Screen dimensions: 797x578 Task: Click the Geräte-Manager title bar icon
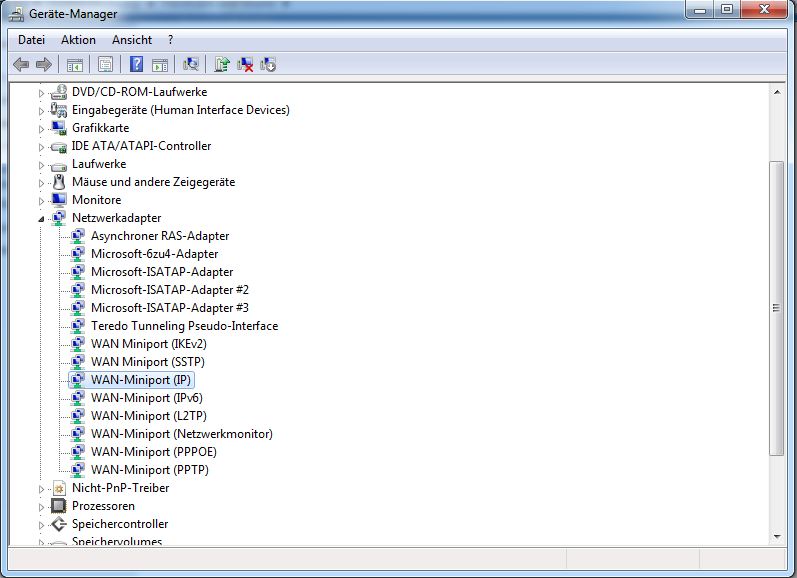(16, 14)
